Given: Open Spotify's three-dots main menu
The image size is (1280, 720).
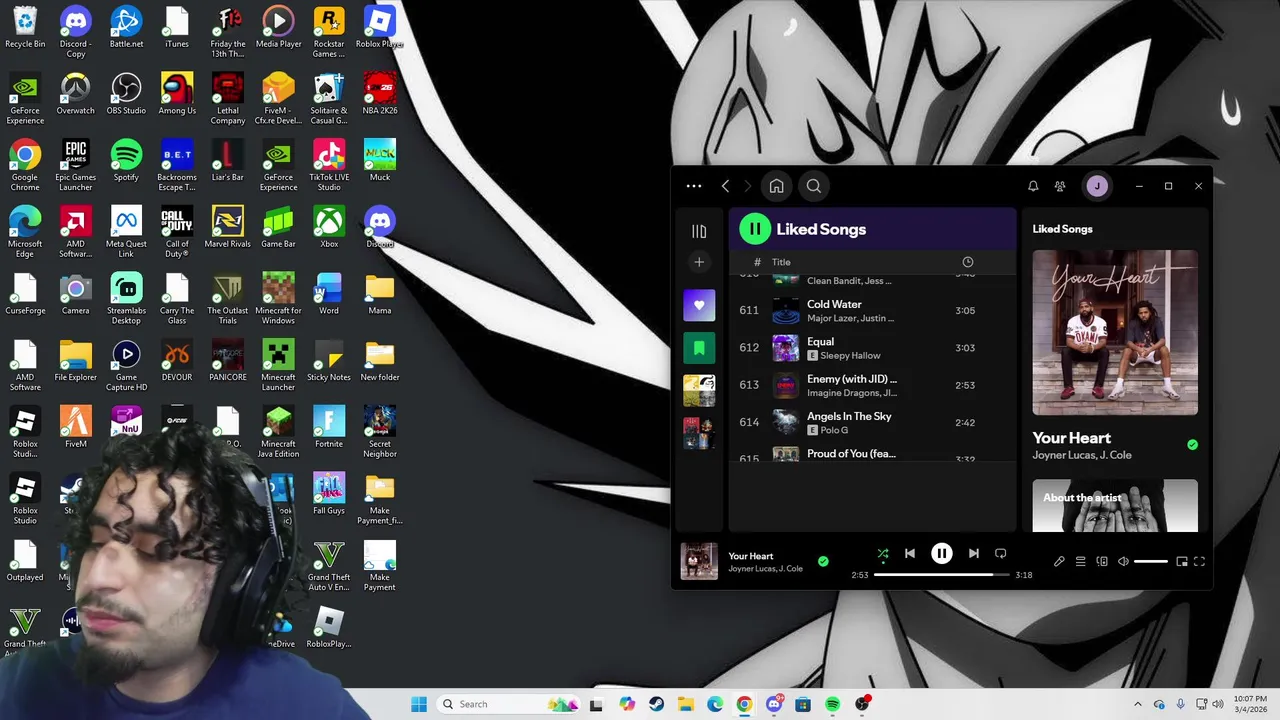Looking at the screenshot, I should pyautogui.click(x=694, y=186).
